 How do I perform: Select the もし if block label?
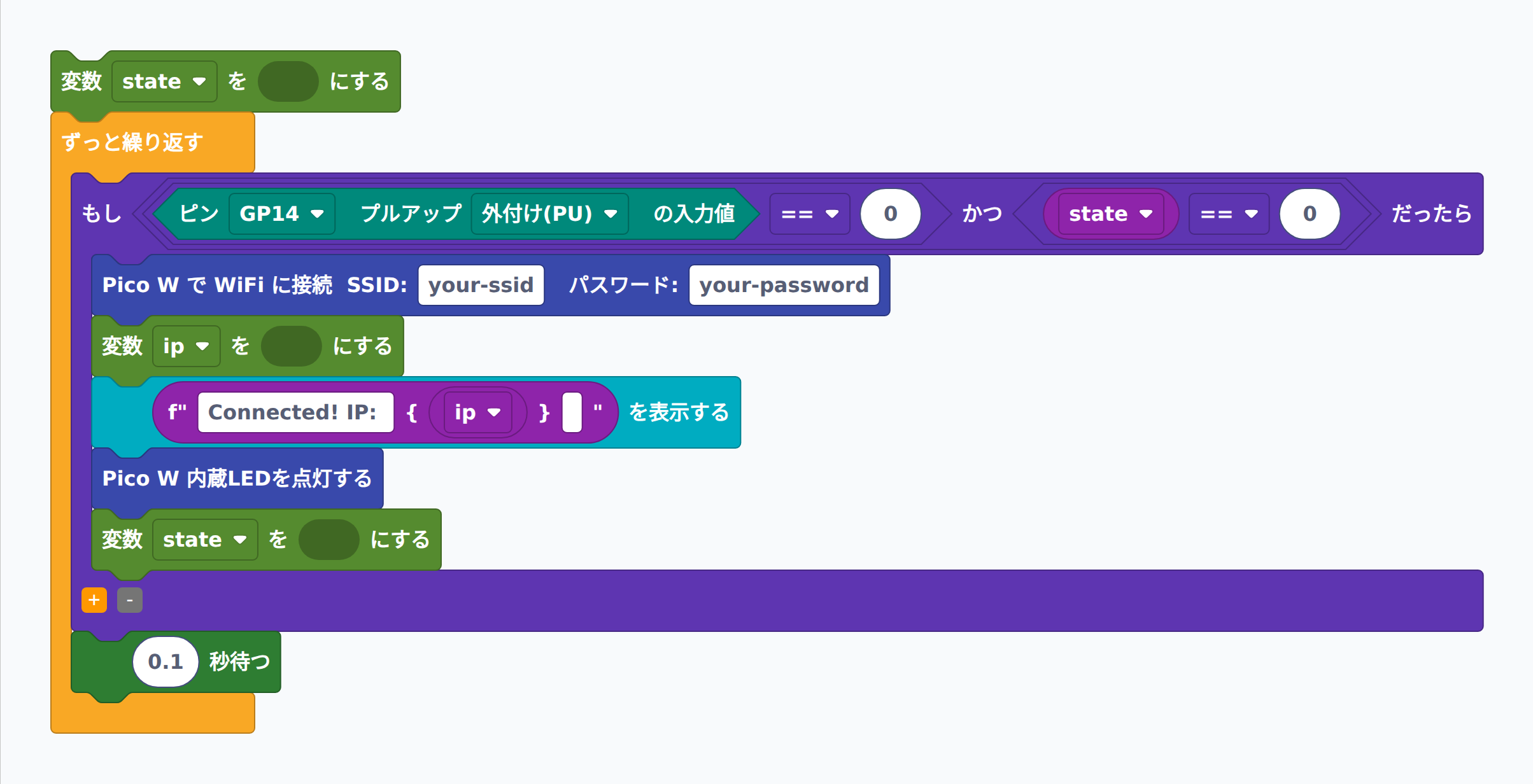coord(102,214)
